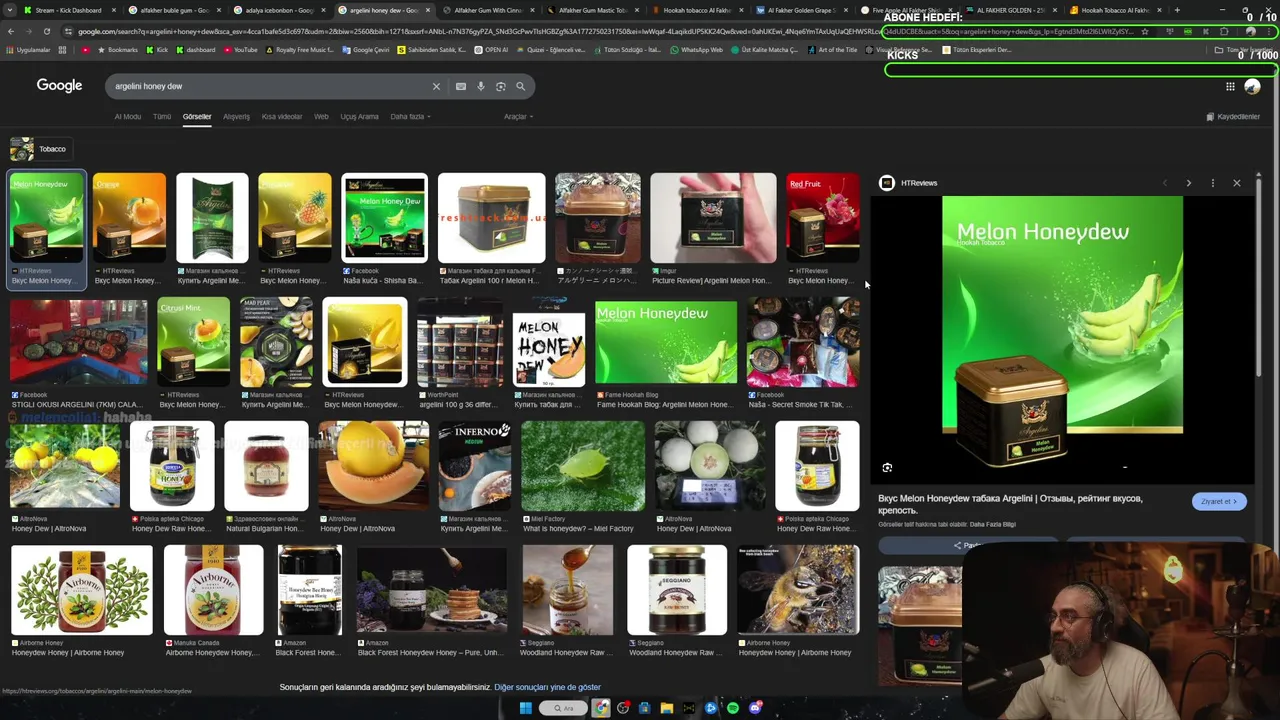Clear the Google search box text
The width and height of the screenshot is (1280, 720).
point(436,86)
